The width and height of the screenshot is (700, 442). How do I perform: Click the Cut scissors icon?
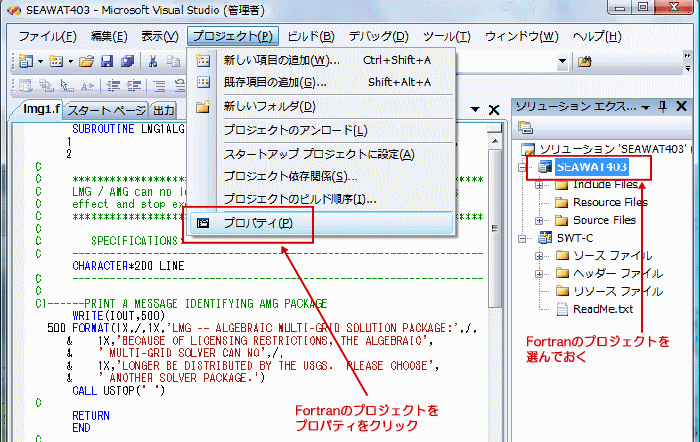pyautogui.click(x=153, y=61)
